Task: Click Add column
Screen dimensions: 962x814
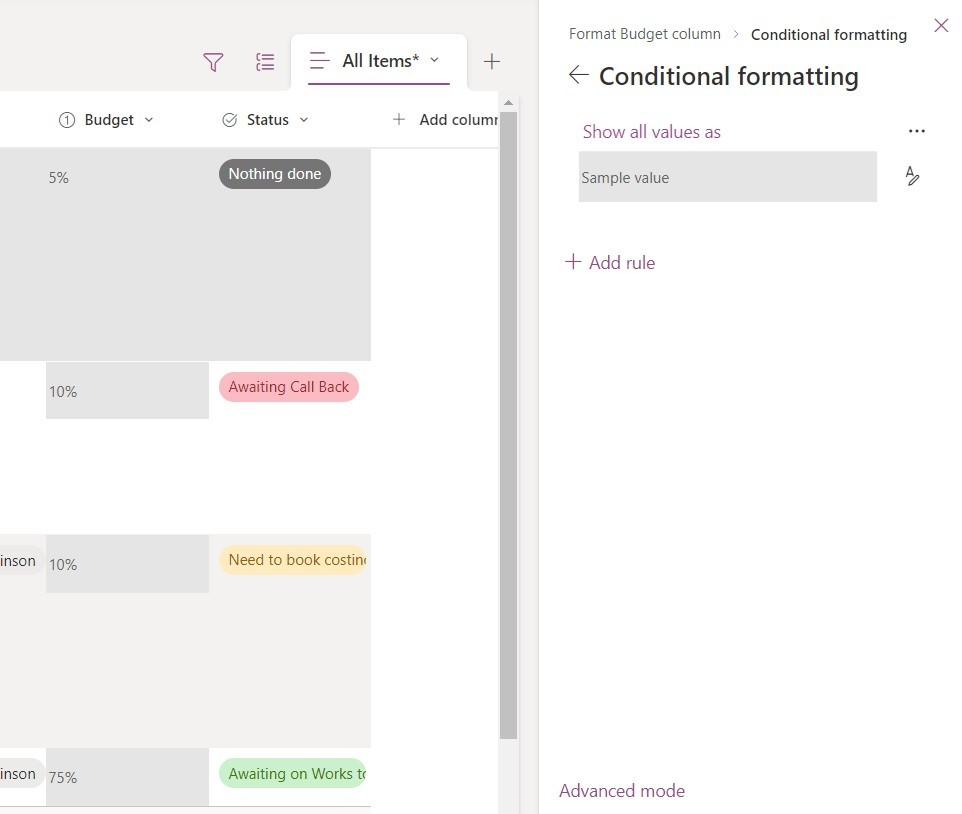Action: pos(445,120)
